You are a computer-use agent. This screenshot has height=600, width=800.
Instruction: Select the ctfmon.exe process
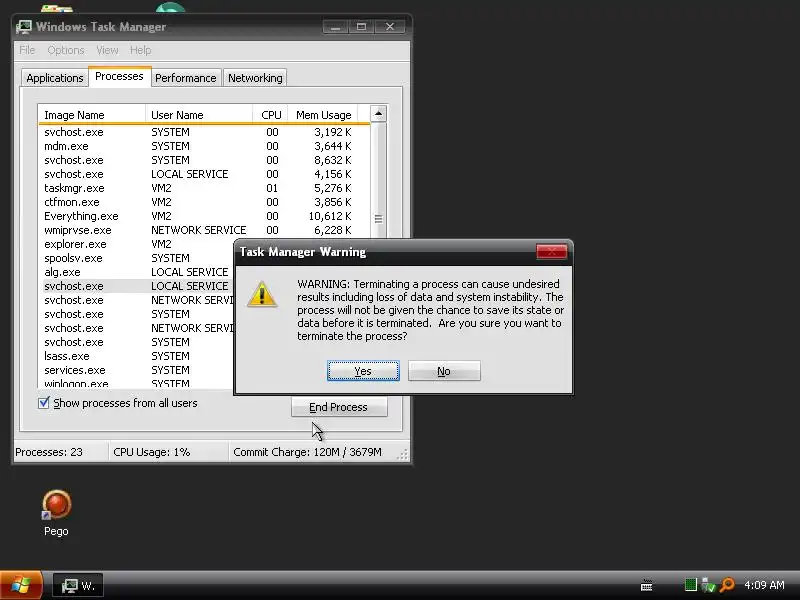[x=204, y=202]
